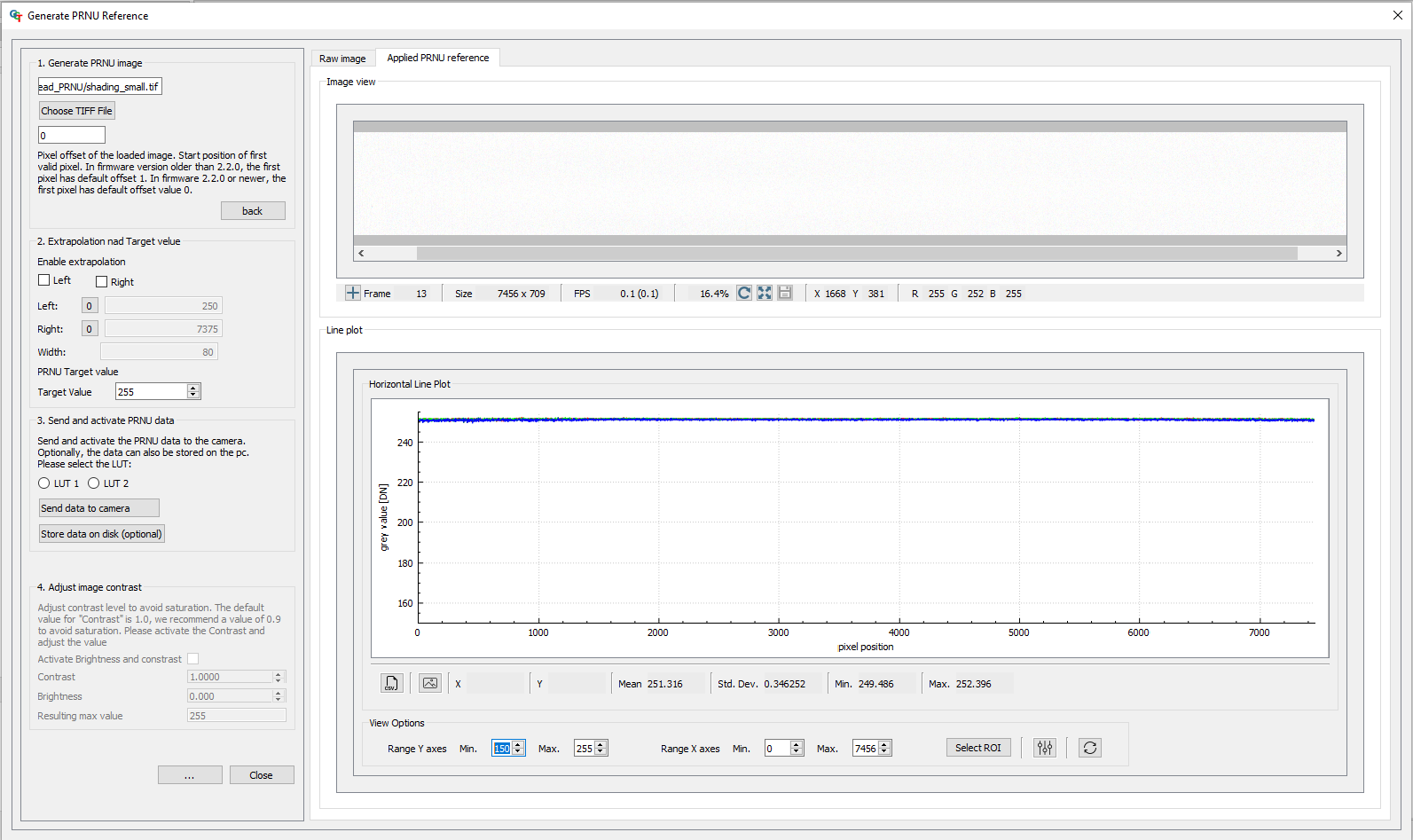Viewport: 1413px width, 840px height.
Task: Click the app icon in the title bar
Action: tap(15, 15)
